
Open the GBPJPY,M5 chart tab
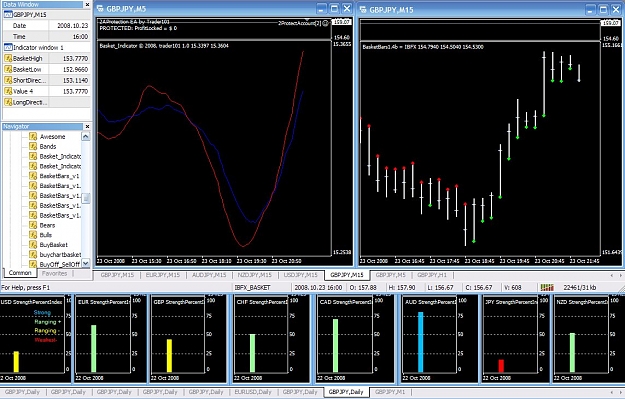tap(391, 275)
